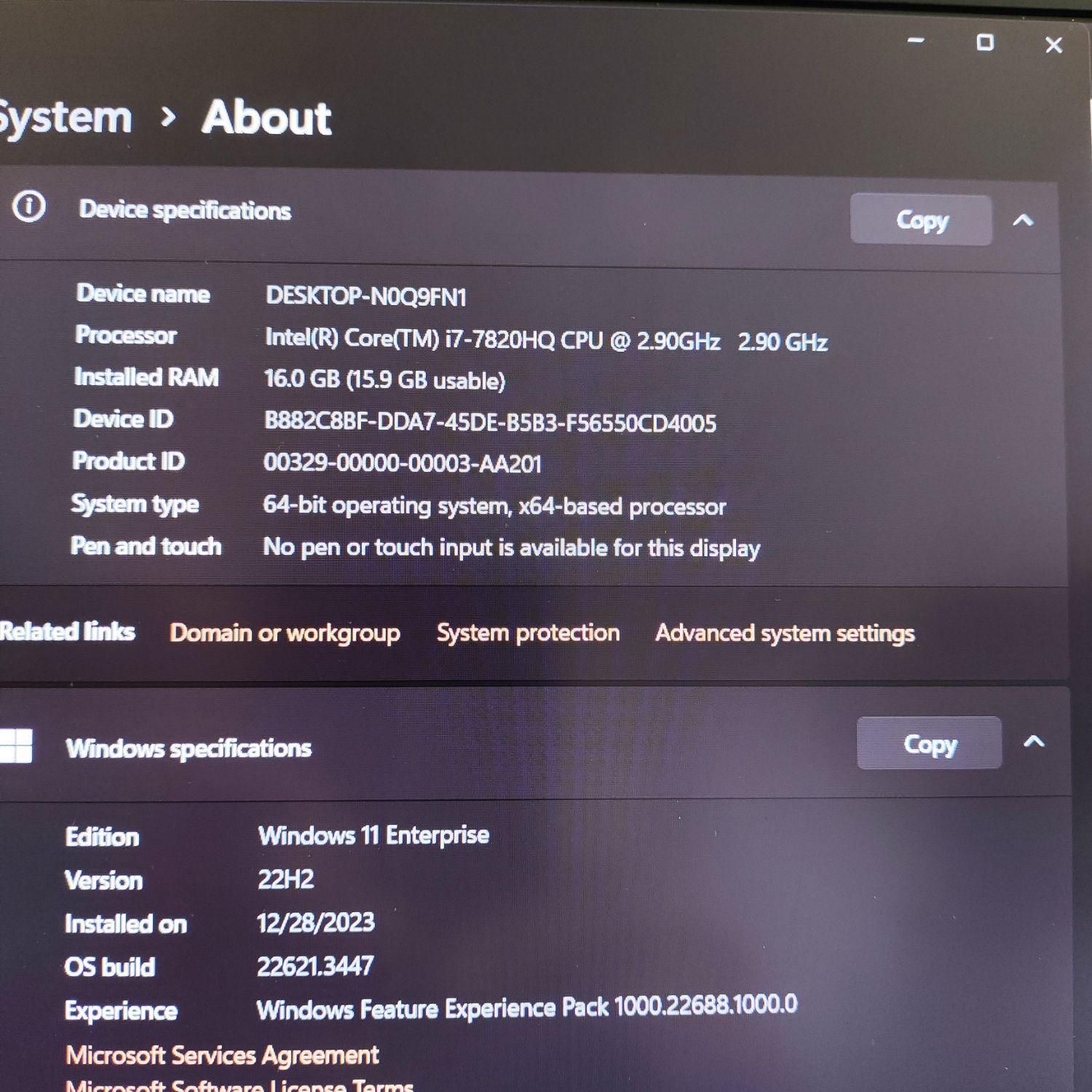Screen dimensions: 1092x1092
Task: Click the Device specifications info icon
Action: click(x=29, y=207)
